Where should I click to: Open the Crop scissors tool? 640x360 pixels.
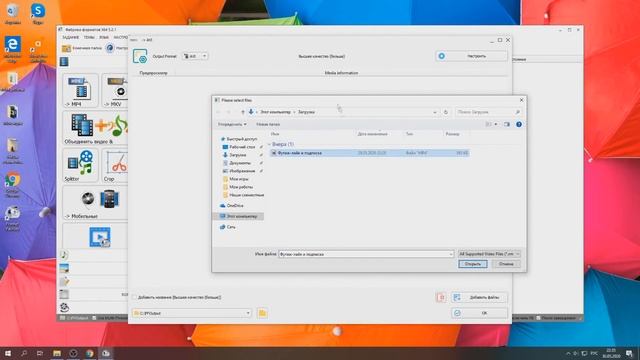[115, 165]
